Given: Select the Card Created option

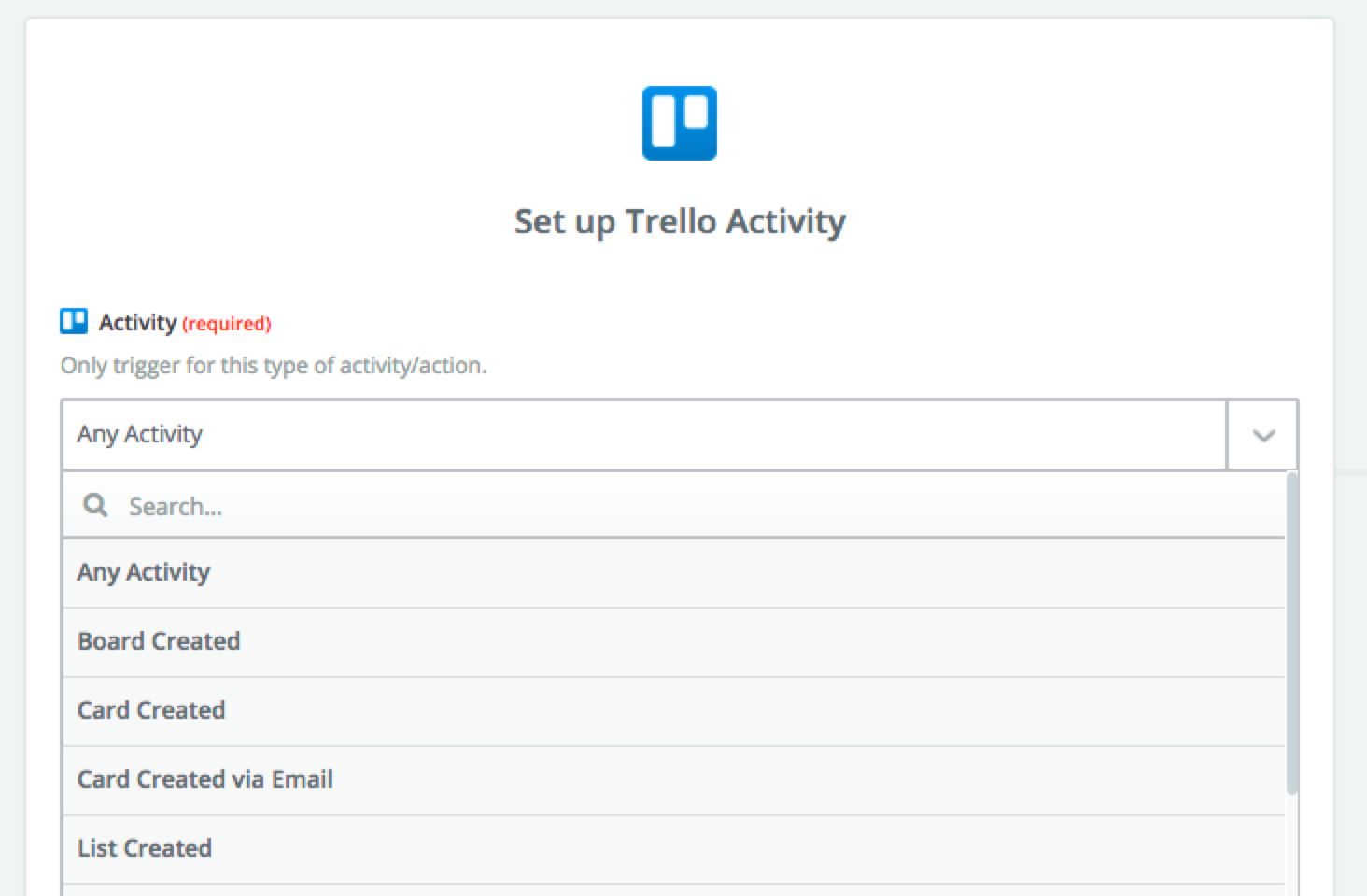Looking at the screenshot, I should [x=151, y=710].
